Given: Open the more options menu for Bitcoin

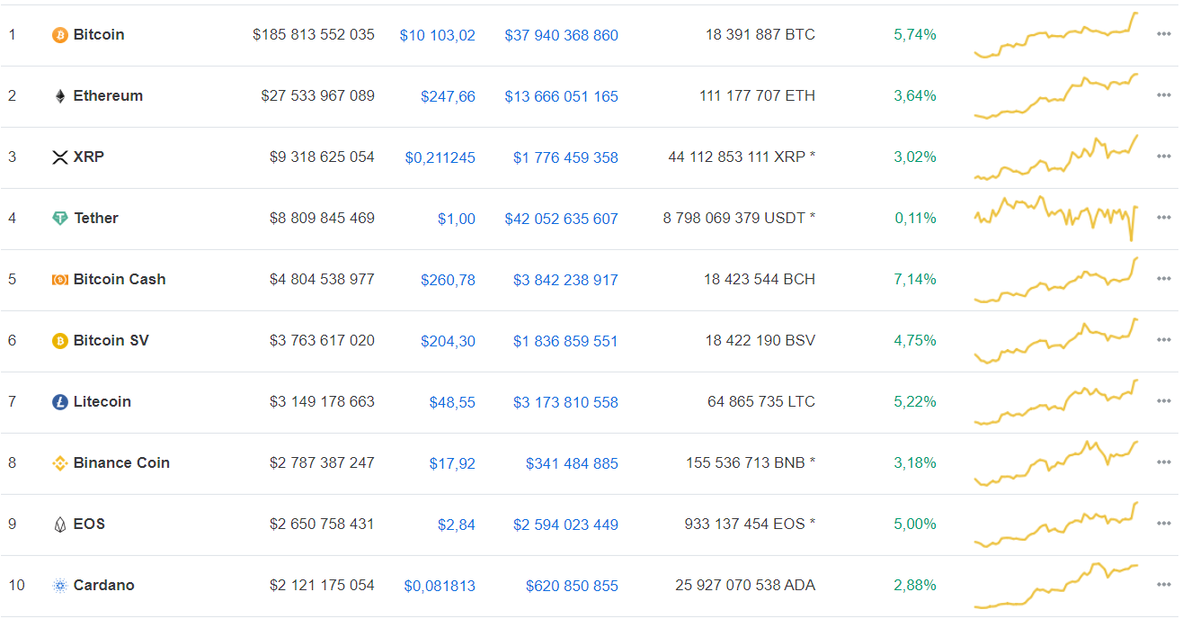Looking at the screenshot, I should pyautogui.click(x=1163, y=34).
